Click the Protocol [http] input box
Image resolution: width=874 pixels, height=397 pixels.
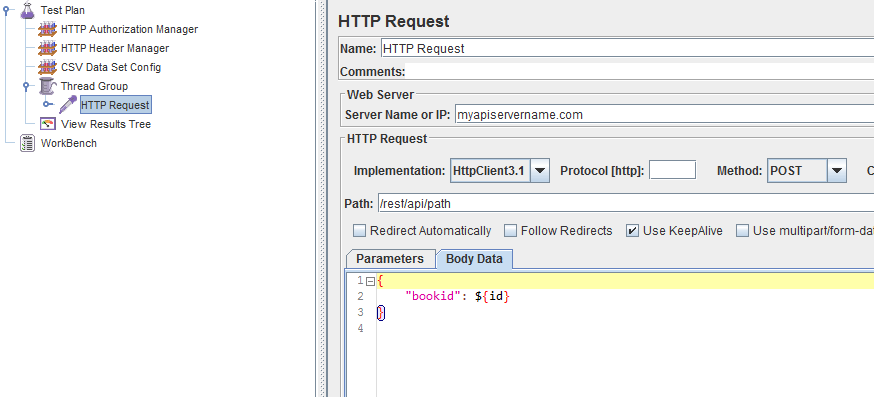pos(673,170)
